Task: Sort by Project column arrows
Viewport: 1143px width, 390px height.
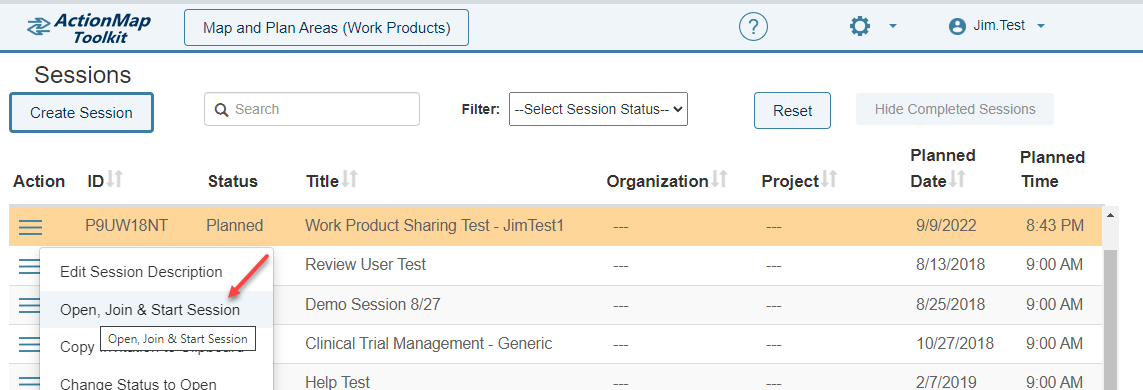Action: [x=829, y=179]
